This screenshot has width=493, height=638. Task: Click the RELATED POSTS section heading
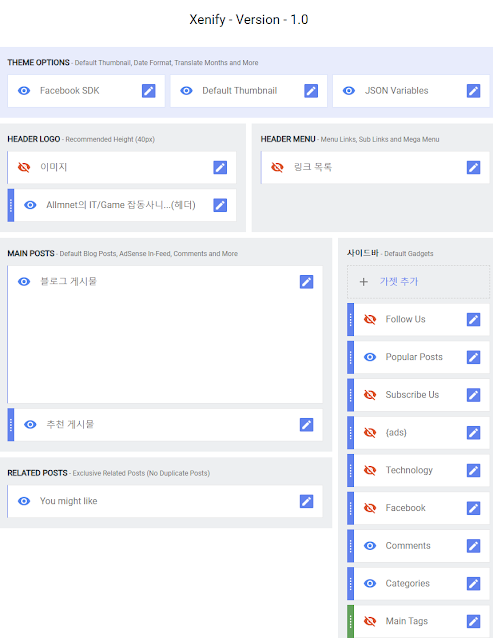37,473
